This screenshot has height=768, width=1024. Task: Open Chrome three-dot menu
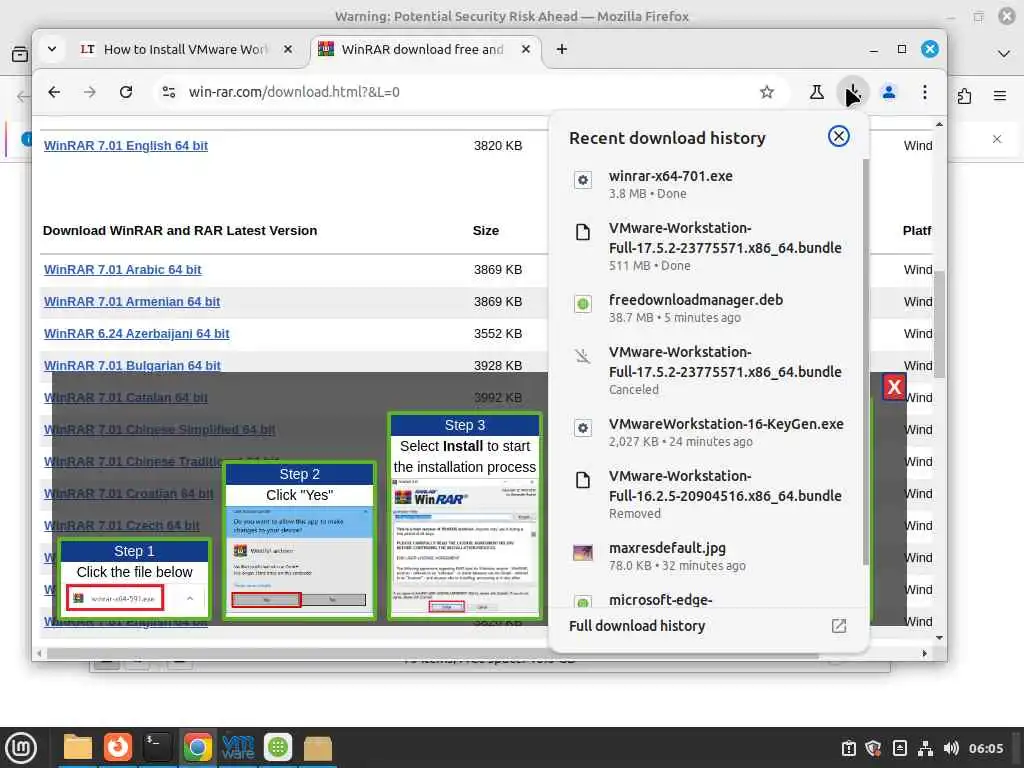(x=925, y=92)
